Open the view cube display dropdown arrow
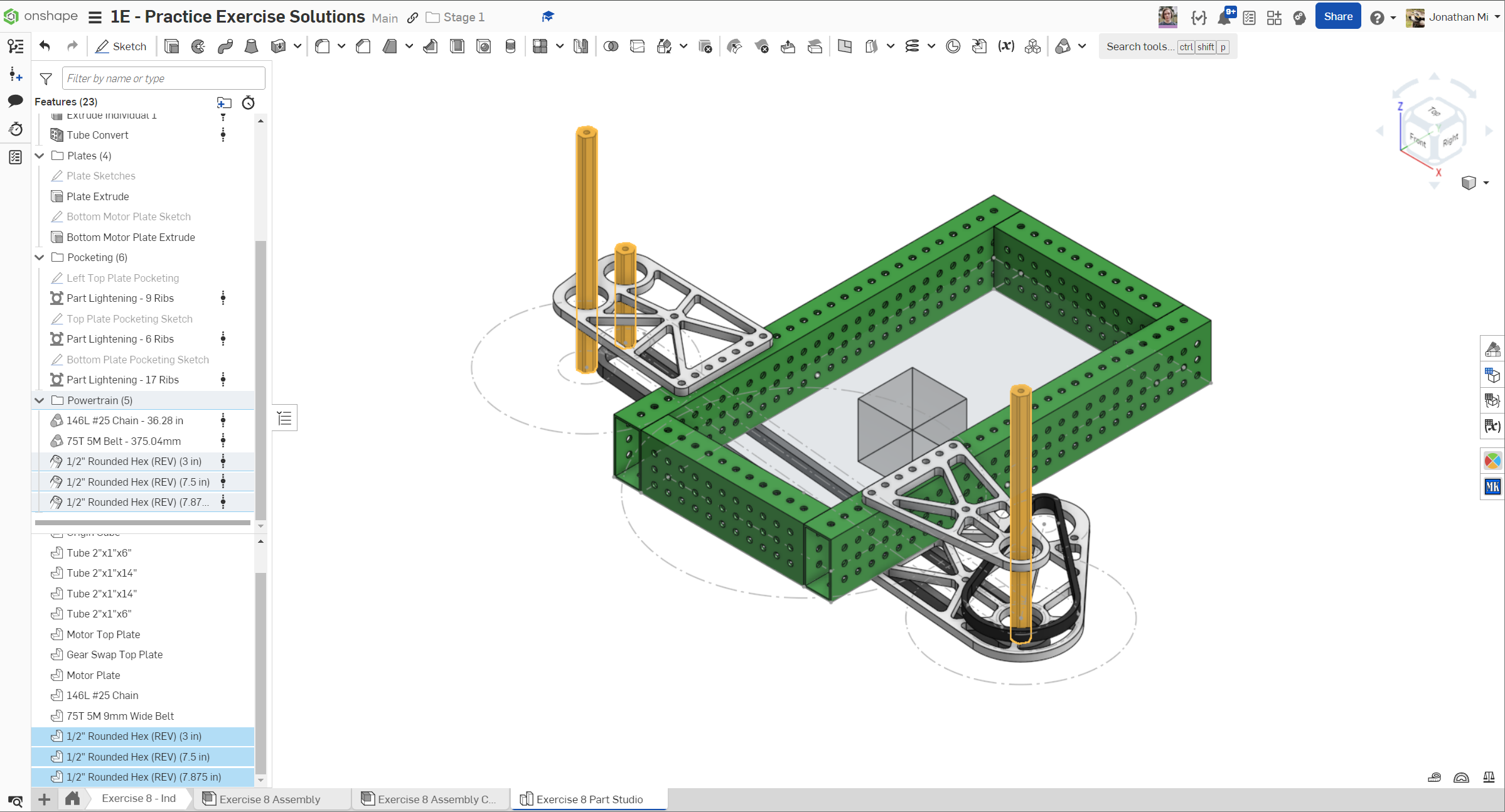The image size is (1505, 812). click(1486, 183)
